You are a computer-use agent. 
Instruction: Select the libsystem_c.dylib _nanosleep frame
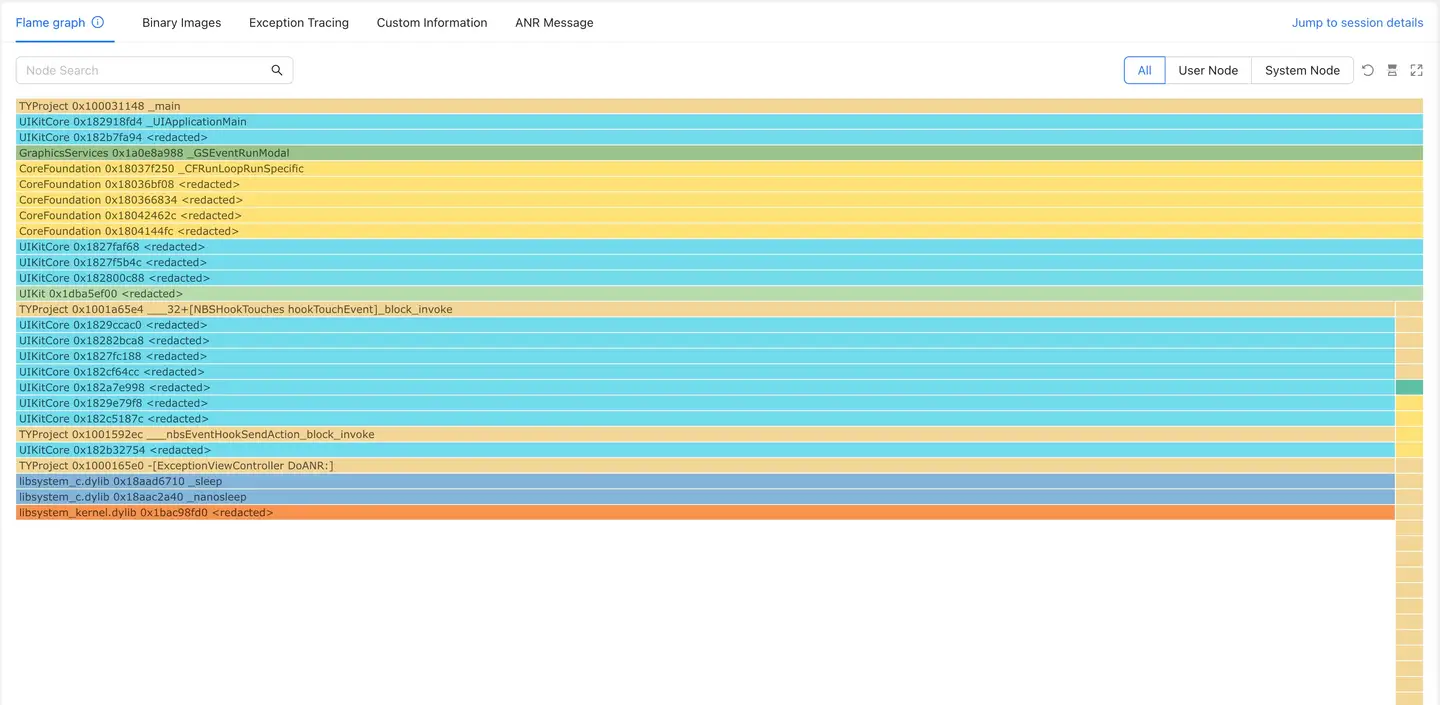[x=700, y=497]
